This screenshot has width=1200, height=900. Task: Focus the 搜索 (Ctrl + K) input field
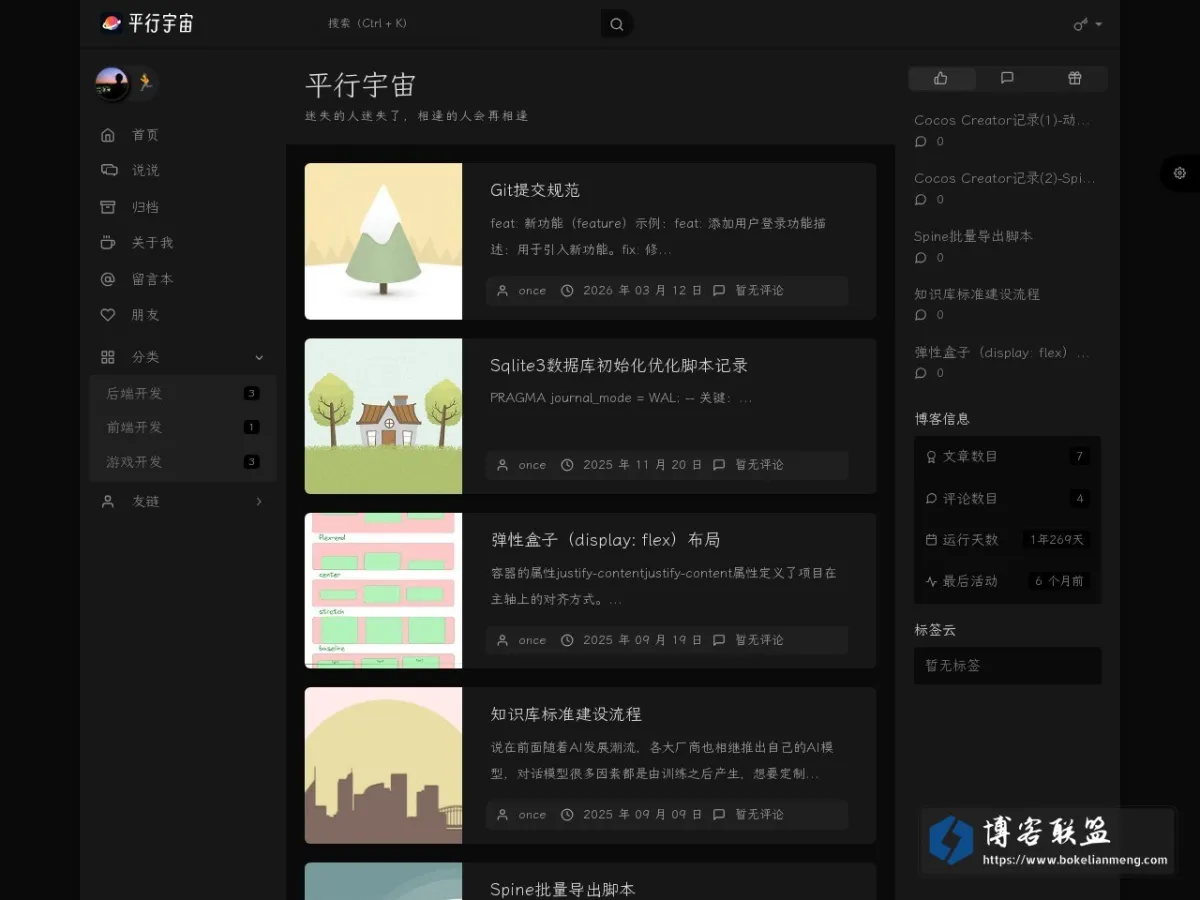tap(460, 23)
